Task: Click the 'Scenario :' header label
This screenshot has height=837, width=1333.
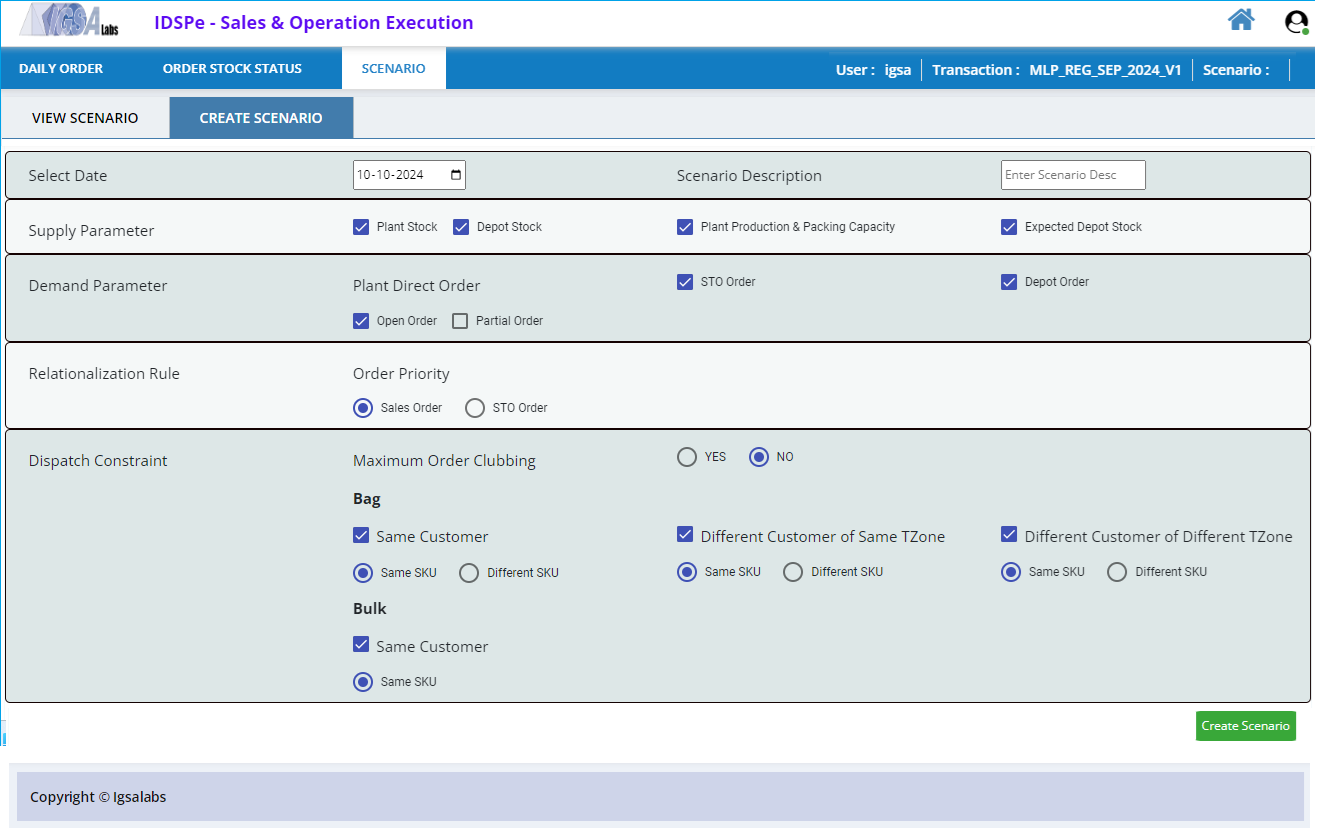Action: point(1236,70)
